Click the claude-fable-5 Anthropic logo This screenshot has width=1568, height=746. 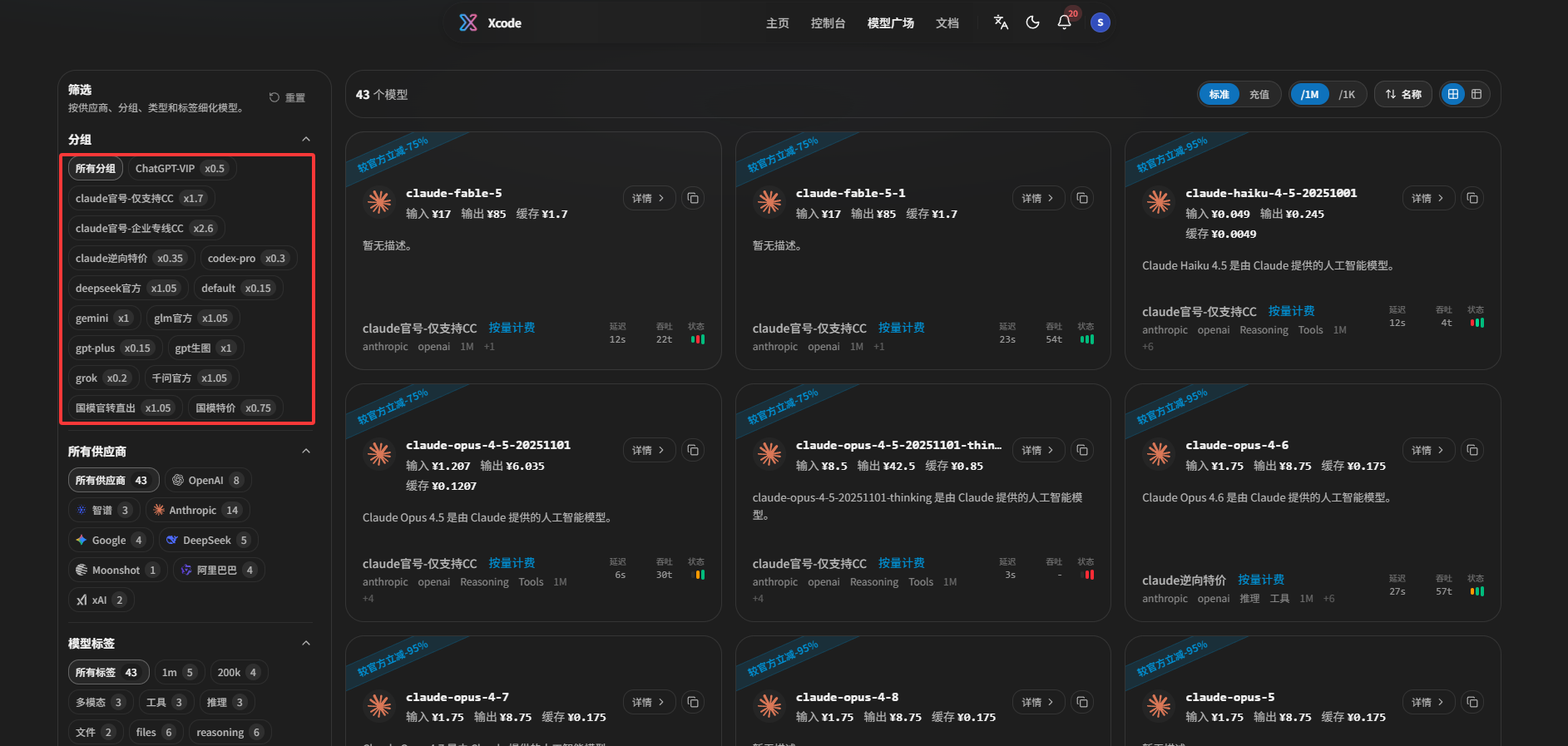tap(379, 201)
